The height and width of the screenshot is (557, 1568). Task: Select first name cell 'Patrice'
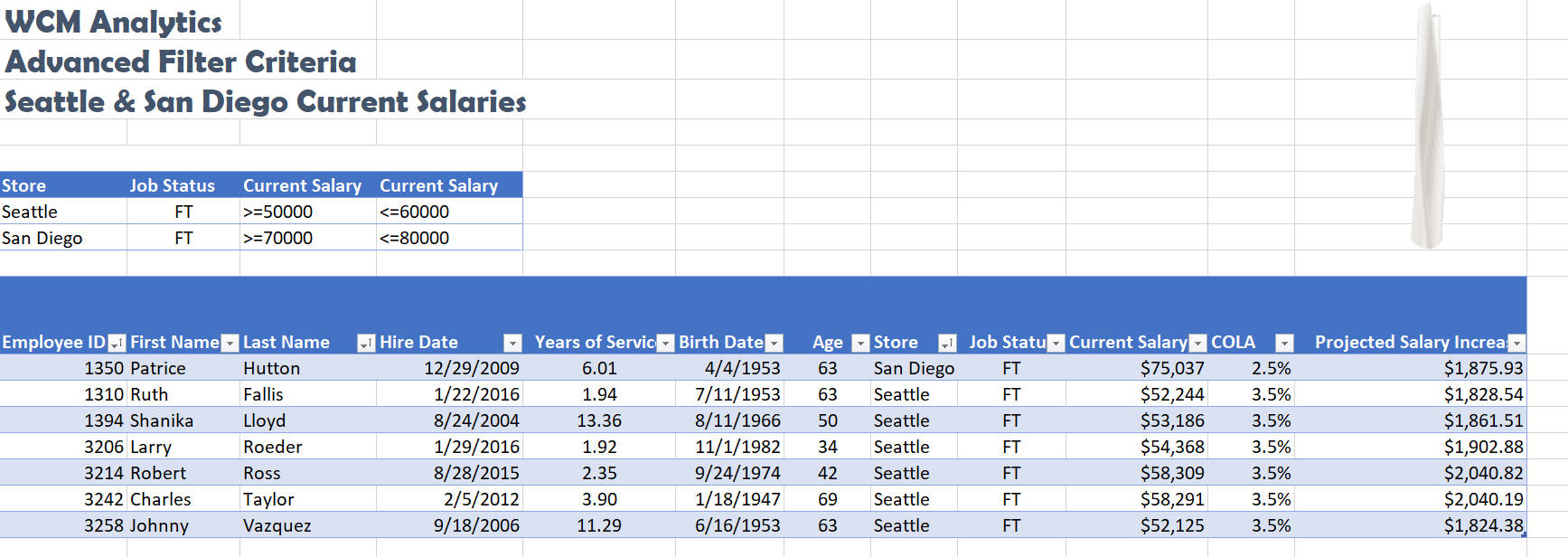(x=183, y=368)
